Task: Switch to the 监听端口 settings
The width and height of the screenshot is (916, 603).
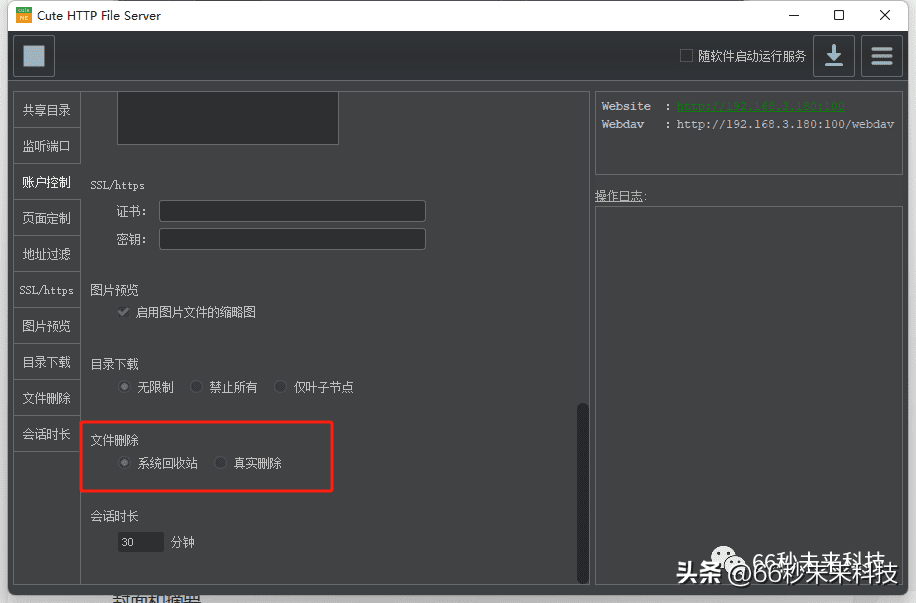Action: 46,146
